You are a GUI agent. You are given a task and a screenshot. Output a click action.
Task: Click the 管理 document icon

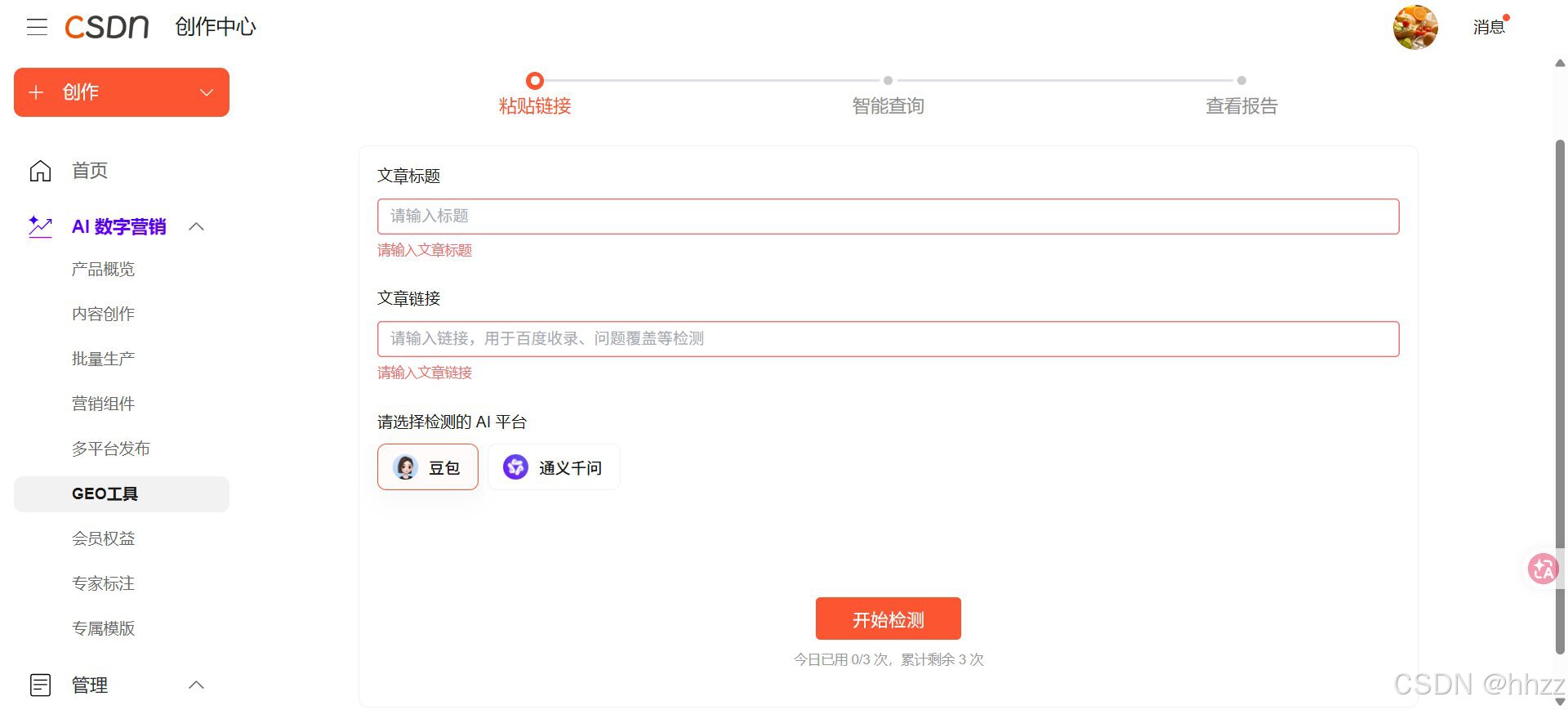40,685
